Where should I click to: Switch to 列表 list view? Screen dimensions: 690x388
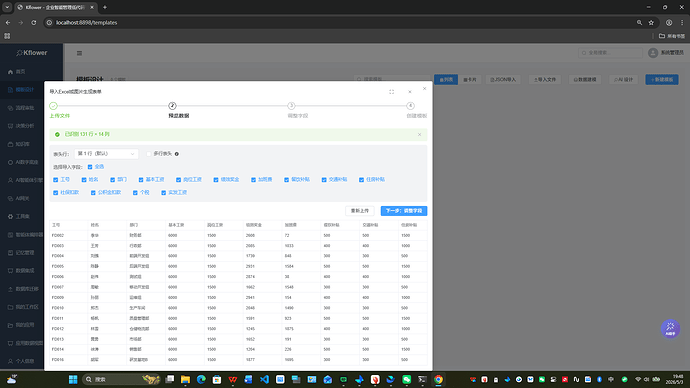446,80
